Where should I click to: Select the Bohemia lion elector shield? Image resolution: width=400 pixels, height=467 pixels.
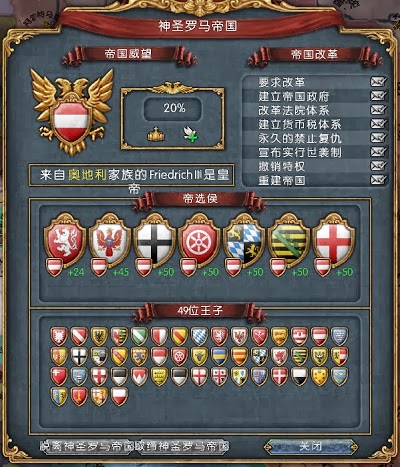[x=65, y=239]
